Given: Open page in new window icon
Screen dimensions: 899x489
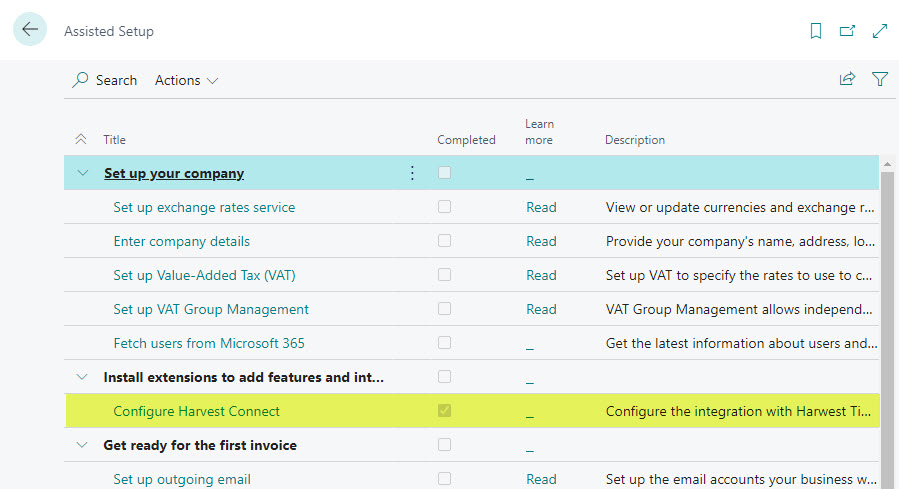Looking at the screenshot, I should click(847, 31).
